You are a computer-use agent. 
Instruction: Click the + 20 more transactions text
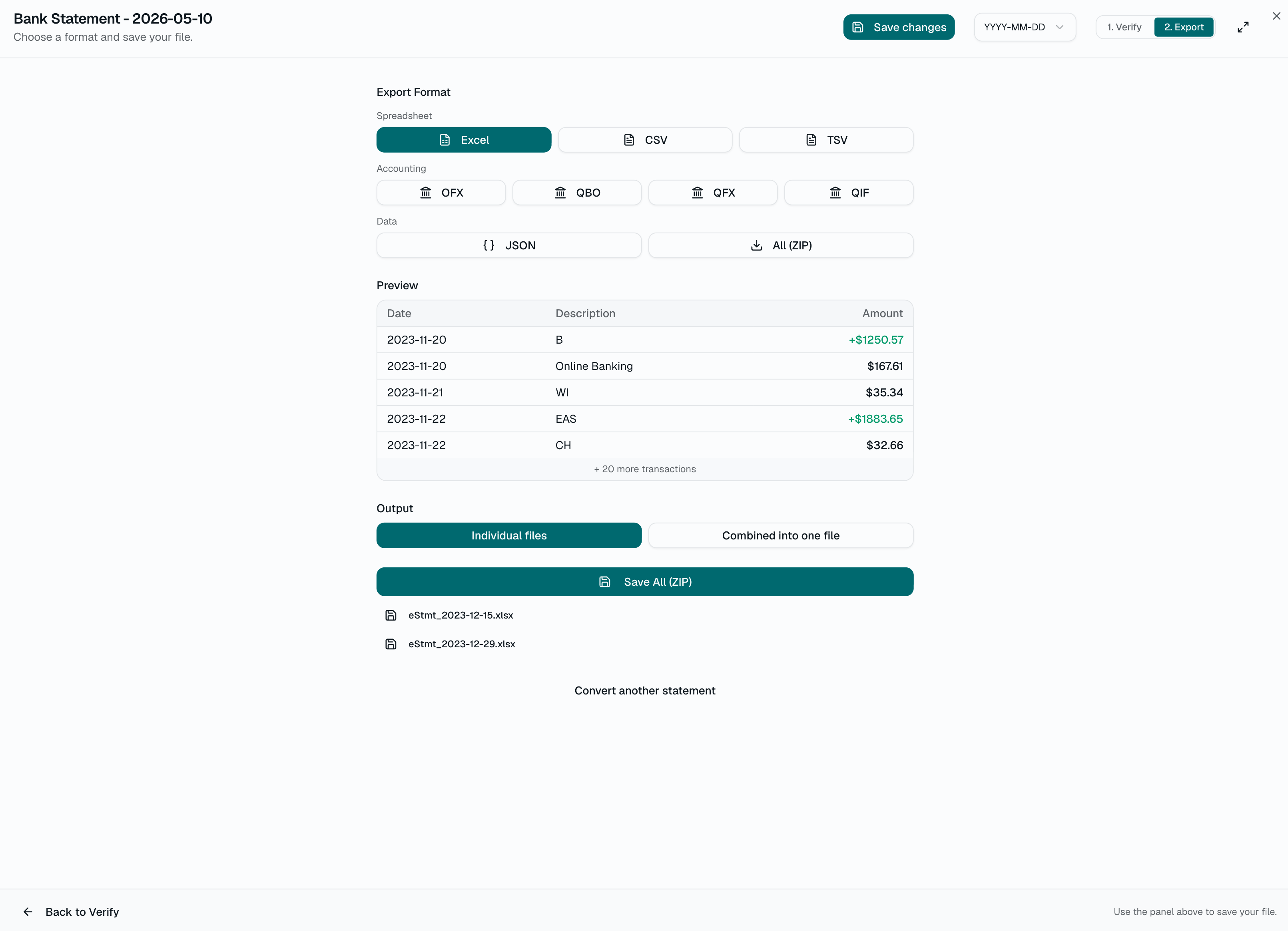coord(644,469)
